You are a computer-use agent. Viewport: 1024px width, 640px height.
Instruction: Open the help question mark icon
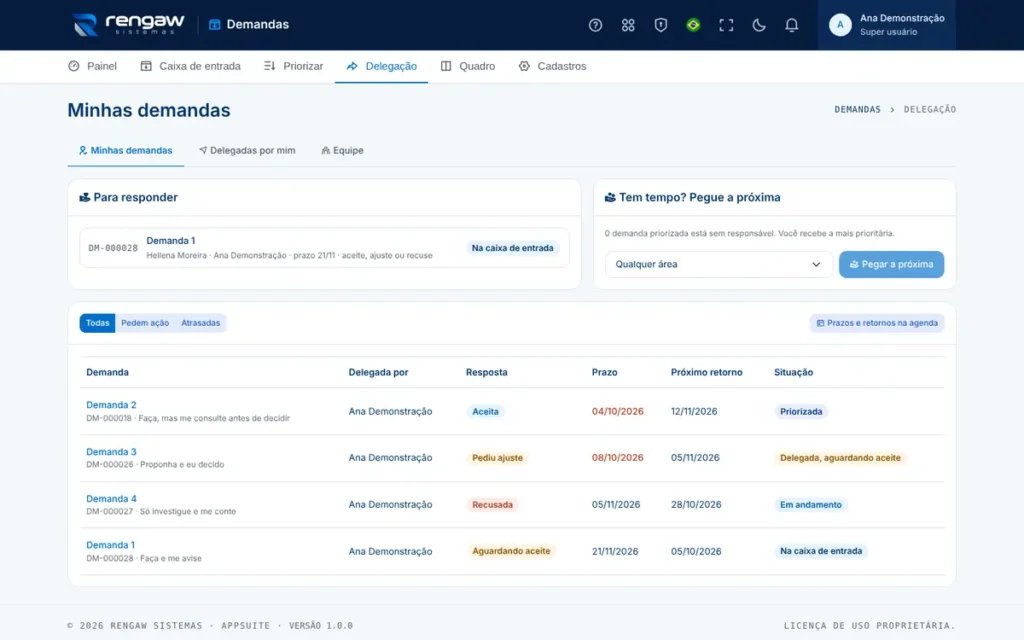(595, 25)
